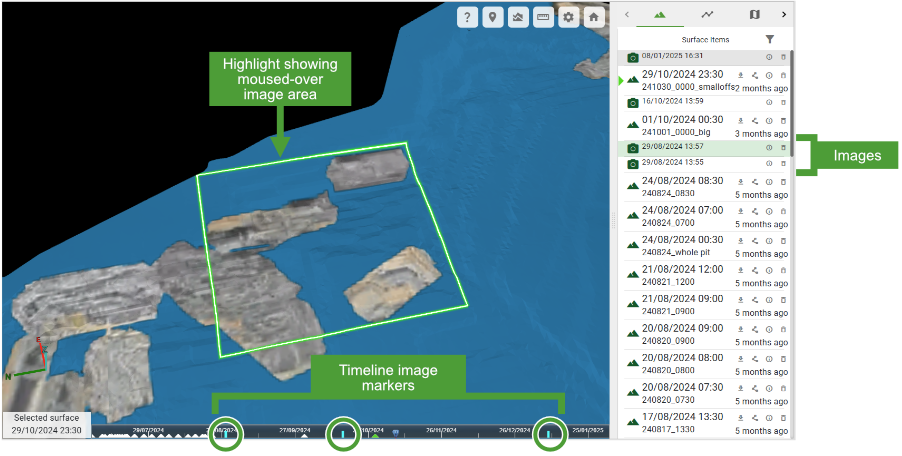Delete the 29/10/2024 23:30 surface

pos(783,75)
